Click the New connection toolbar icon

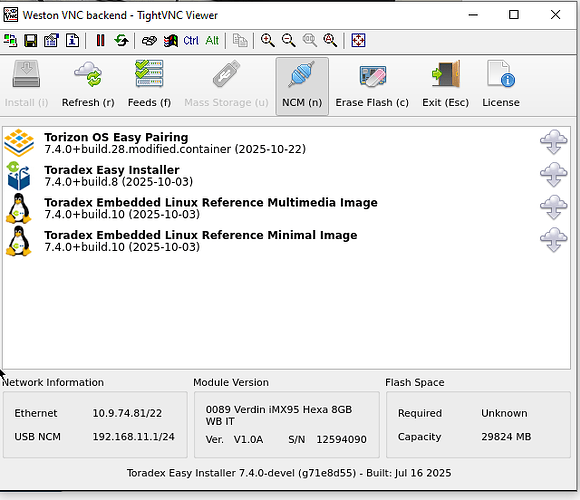pyautogui.click(x=10, y=40)
